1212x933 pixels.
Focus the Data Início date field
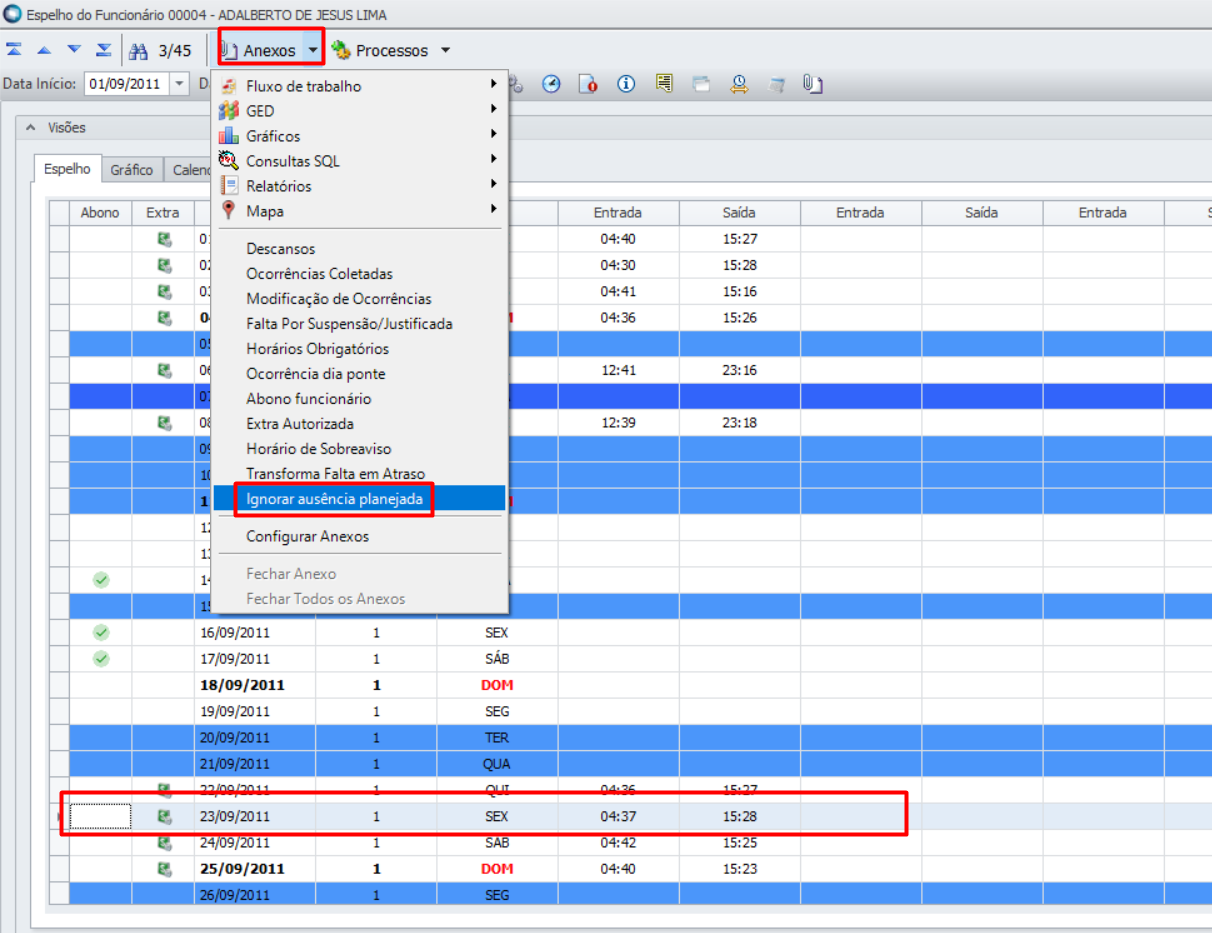[x=128, y=84]
